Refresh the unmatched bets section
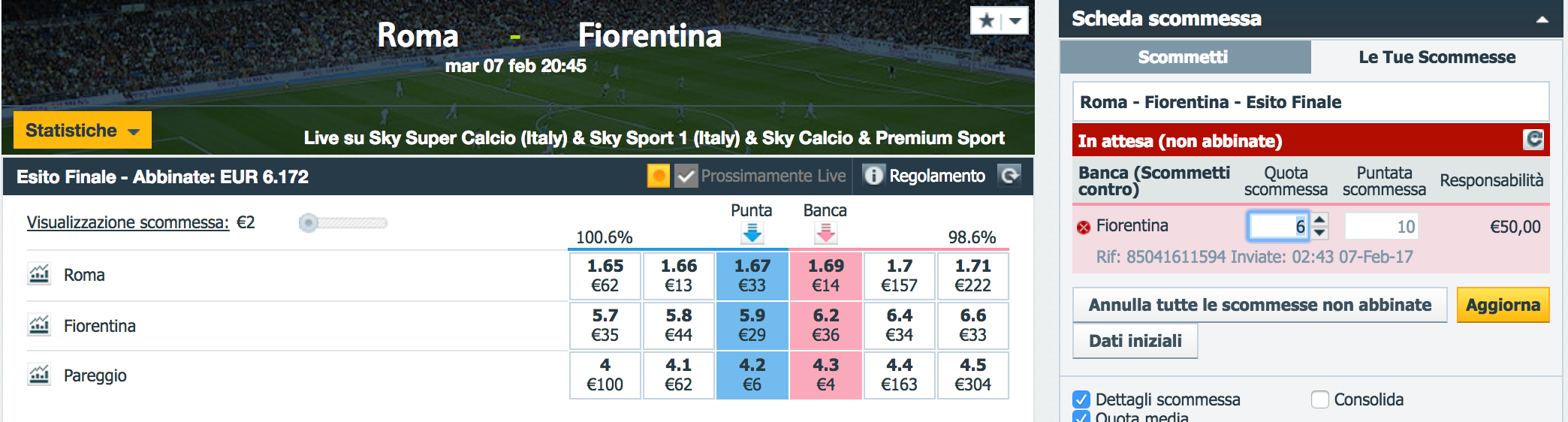Screen dimensions: 1568x422 [x=1533, y=140]
